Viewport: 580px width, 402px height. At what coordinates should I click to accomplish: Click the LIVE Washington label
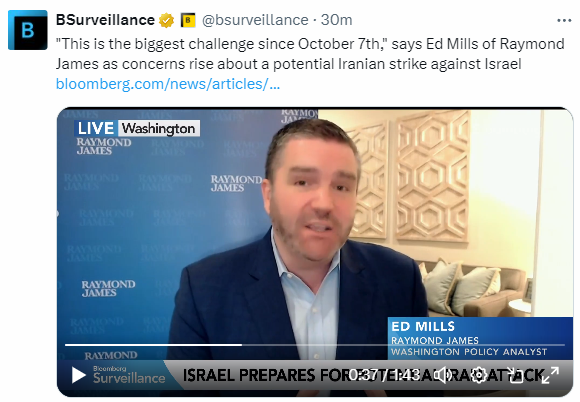[x=137, y=128]
